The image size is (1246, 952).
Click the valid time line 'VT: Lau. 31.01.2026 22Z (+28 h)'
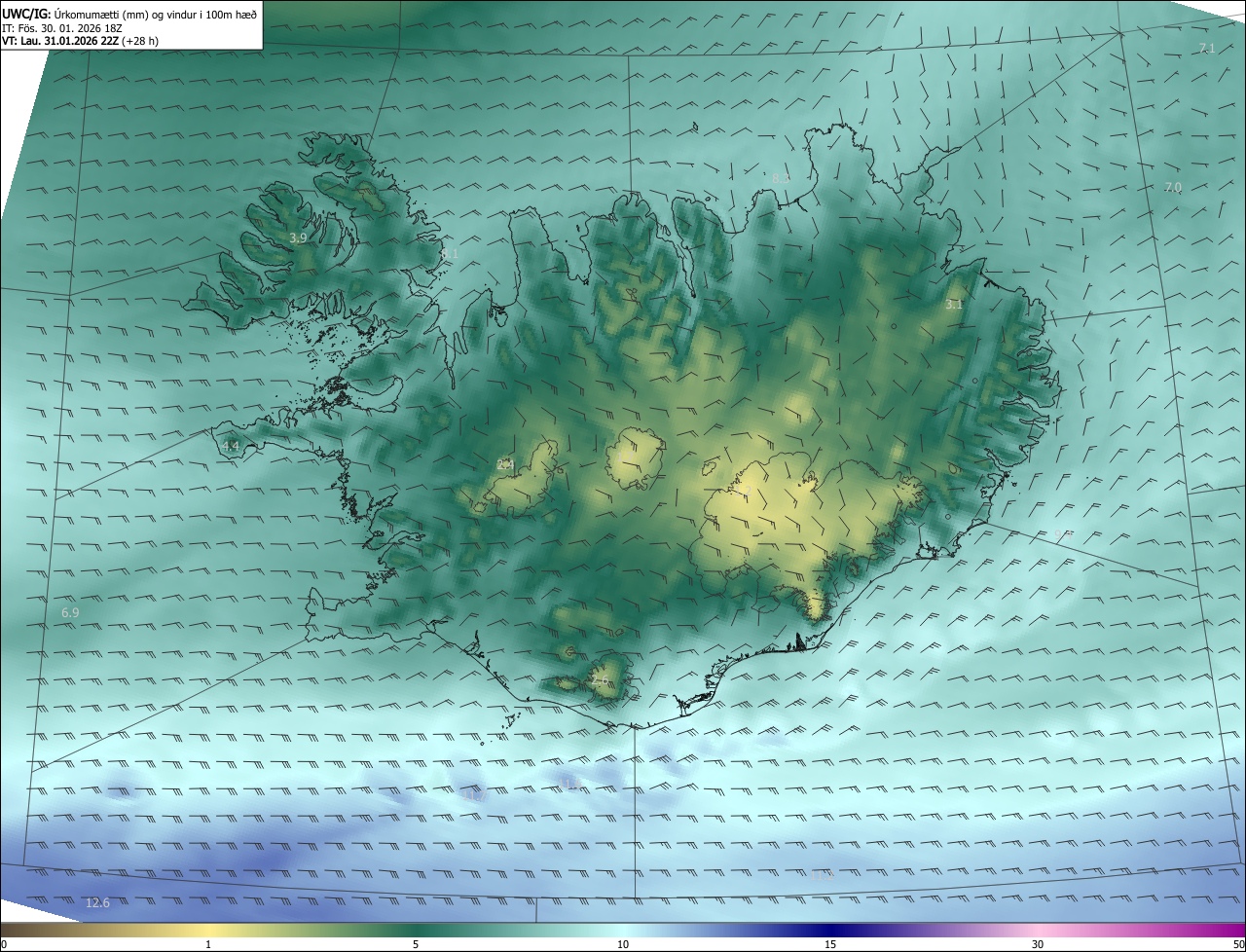point(81,41)
